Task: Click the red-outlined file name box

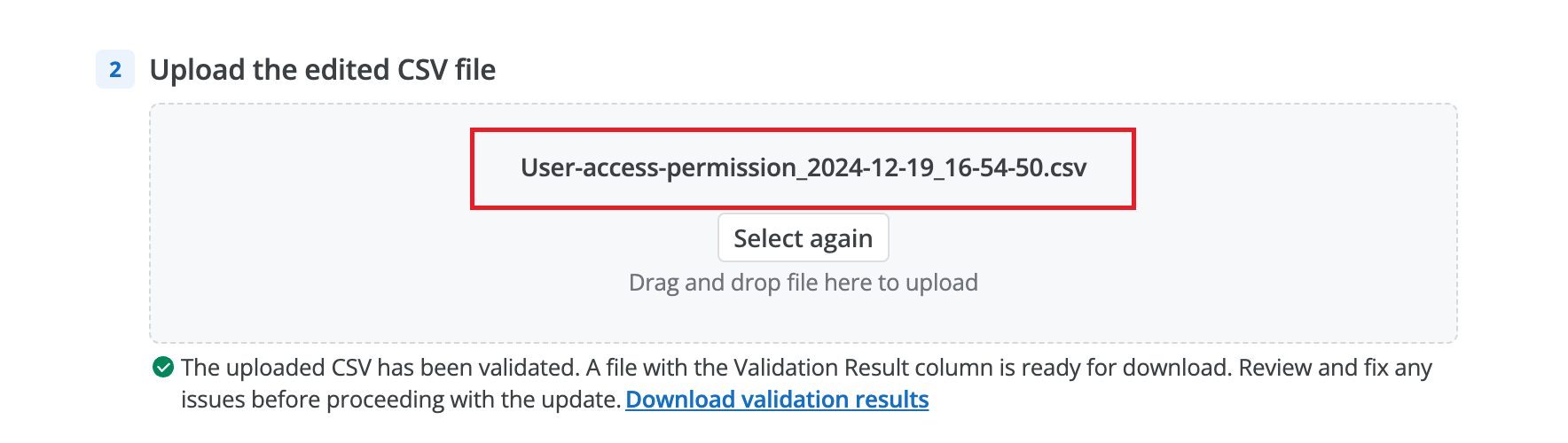Action: pos(804,168)
